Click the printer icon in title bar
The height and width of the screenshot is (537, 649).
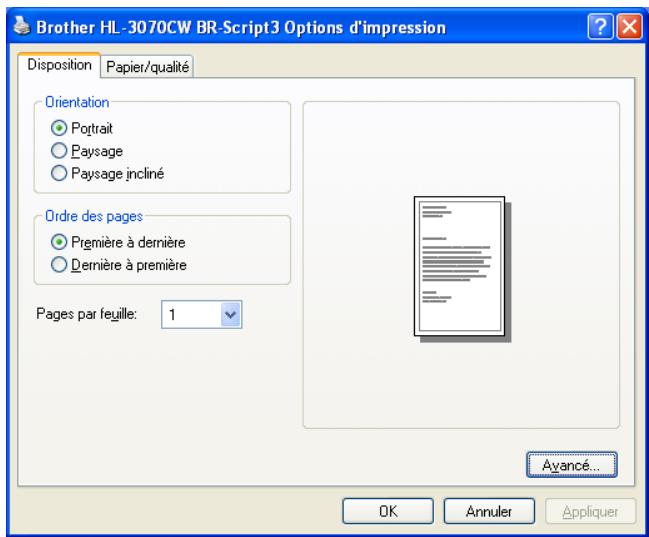tap(21, 26)
